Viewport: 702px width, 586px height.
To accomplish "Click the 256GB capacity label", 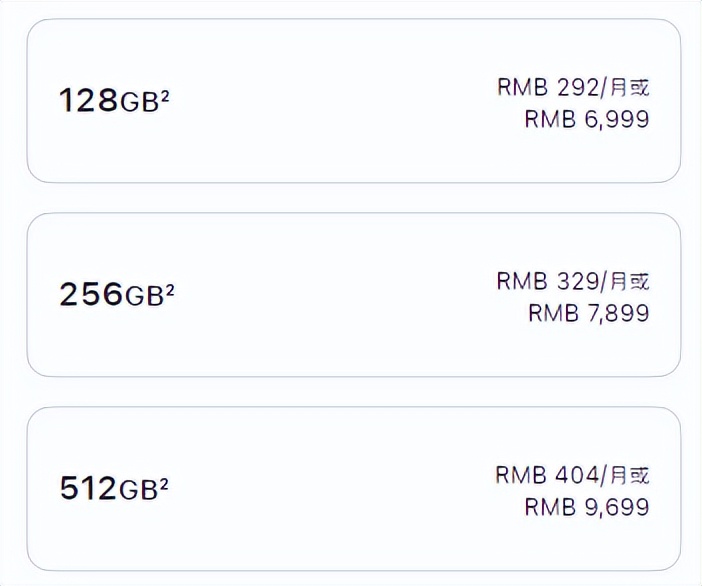I will pyautogui.click(x=108, y=295).
